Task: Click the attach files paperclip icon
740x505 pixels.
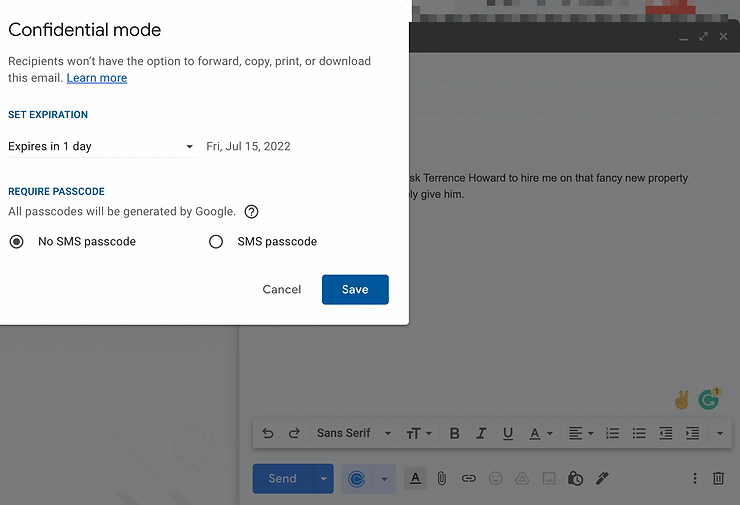Action: [441, 479]
